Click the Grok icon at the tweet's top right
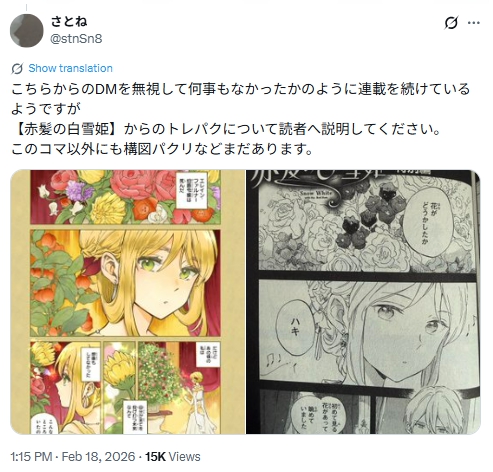Screen dimensions: 493x472 pyautogui.click(x=451, y=23)
